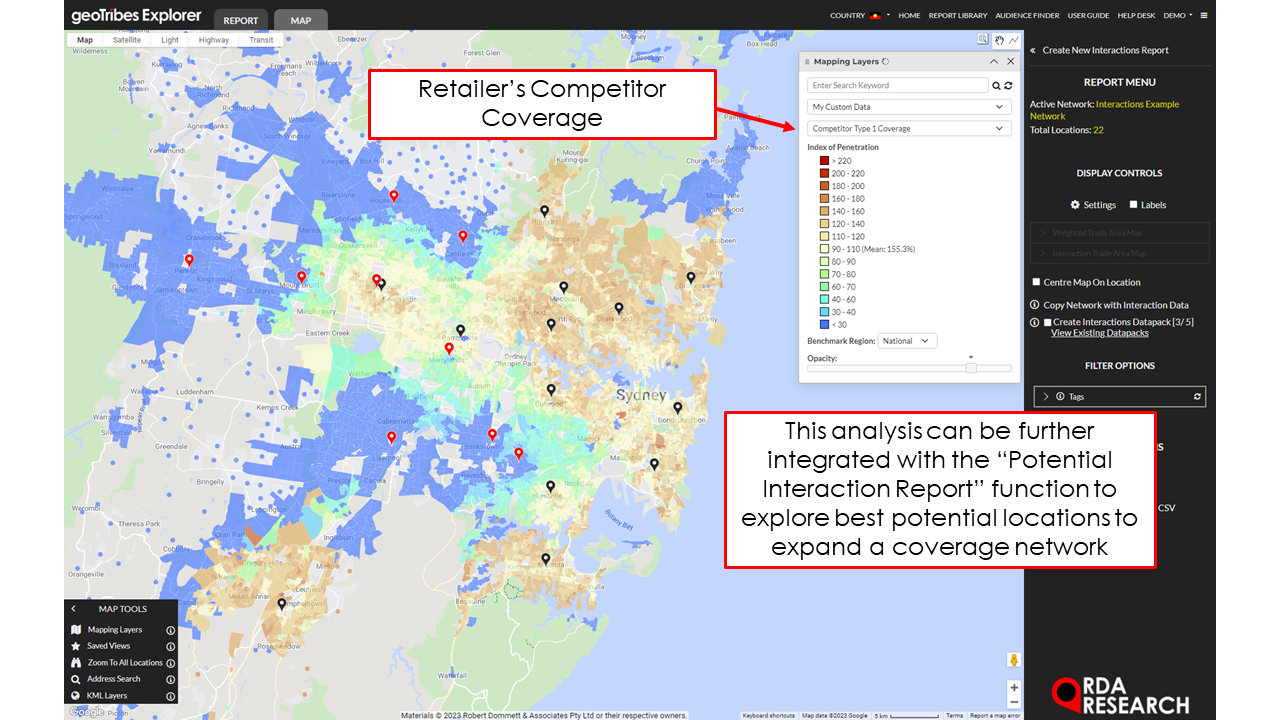This screenshot has width=1280, height=720.
Task: Go to Home in top navigation
Action: coord(909,16)
